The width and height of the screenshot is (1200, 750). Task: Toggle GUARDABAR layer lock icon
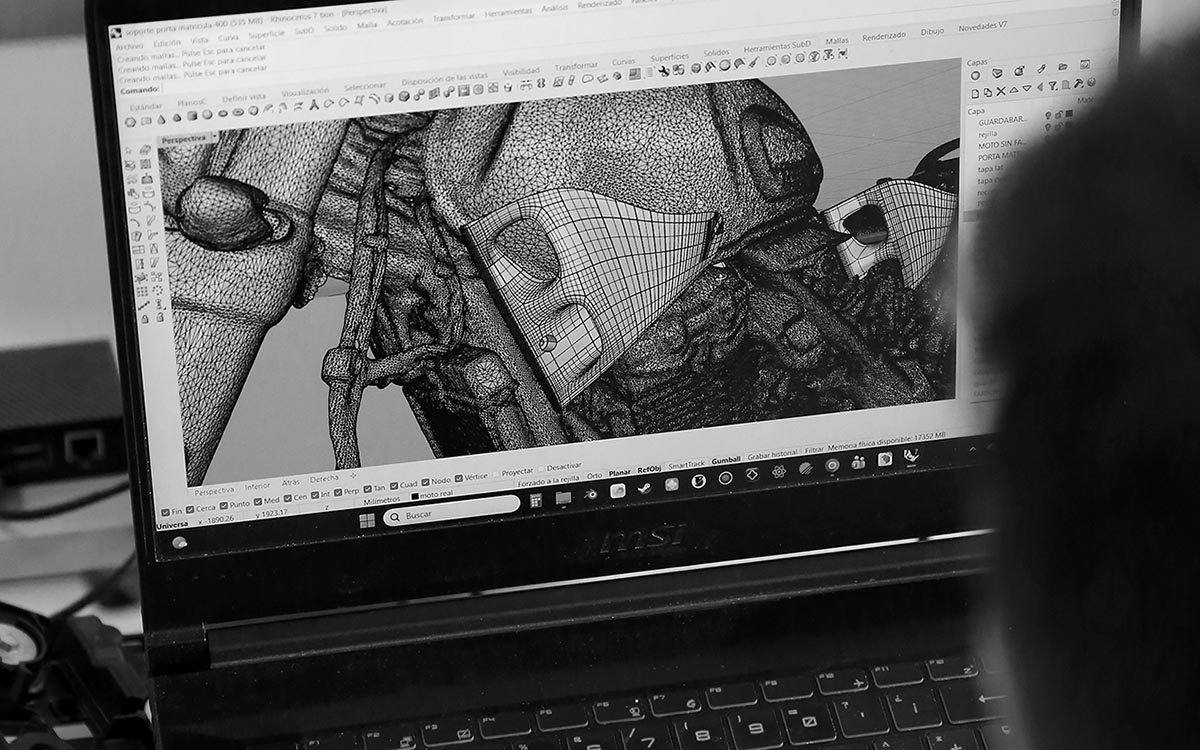1059,114
